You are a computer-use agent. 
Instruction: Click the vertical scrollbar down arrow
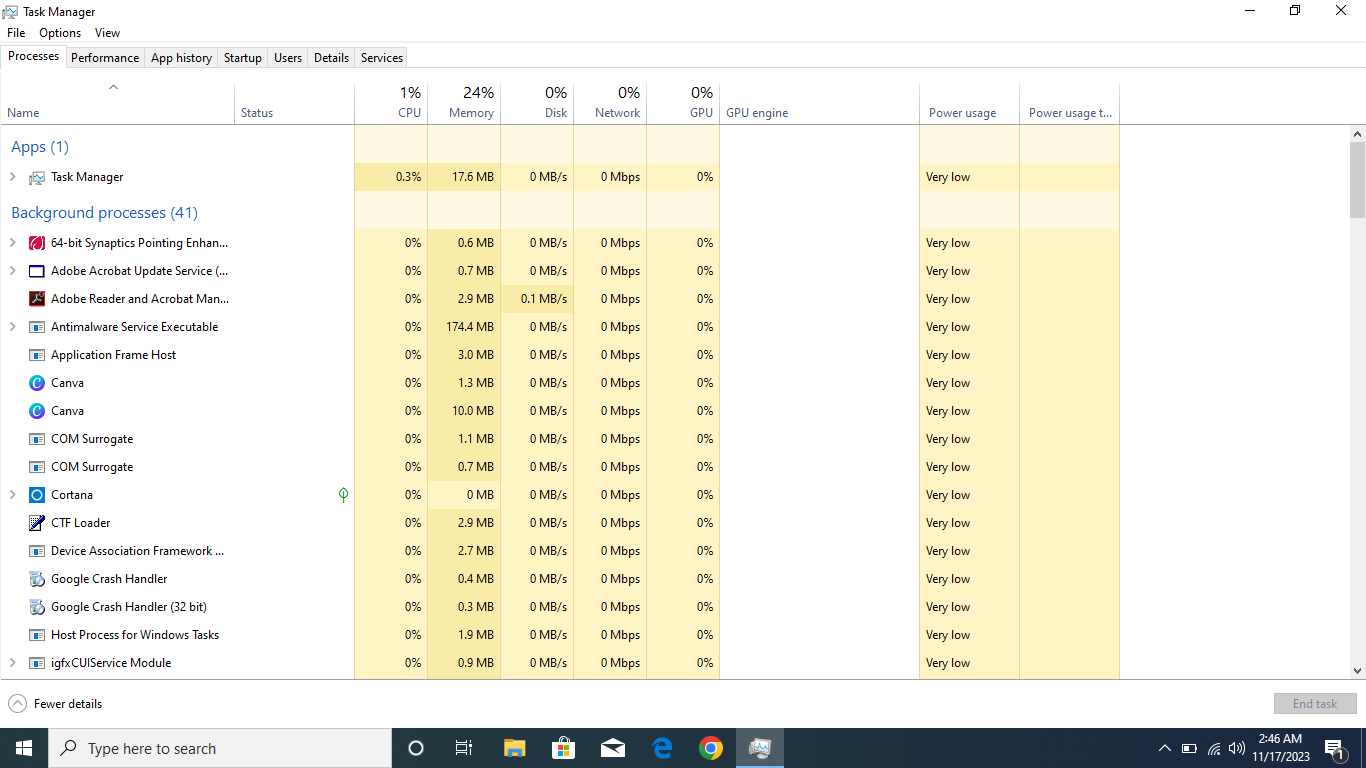tap(1357, 671)
